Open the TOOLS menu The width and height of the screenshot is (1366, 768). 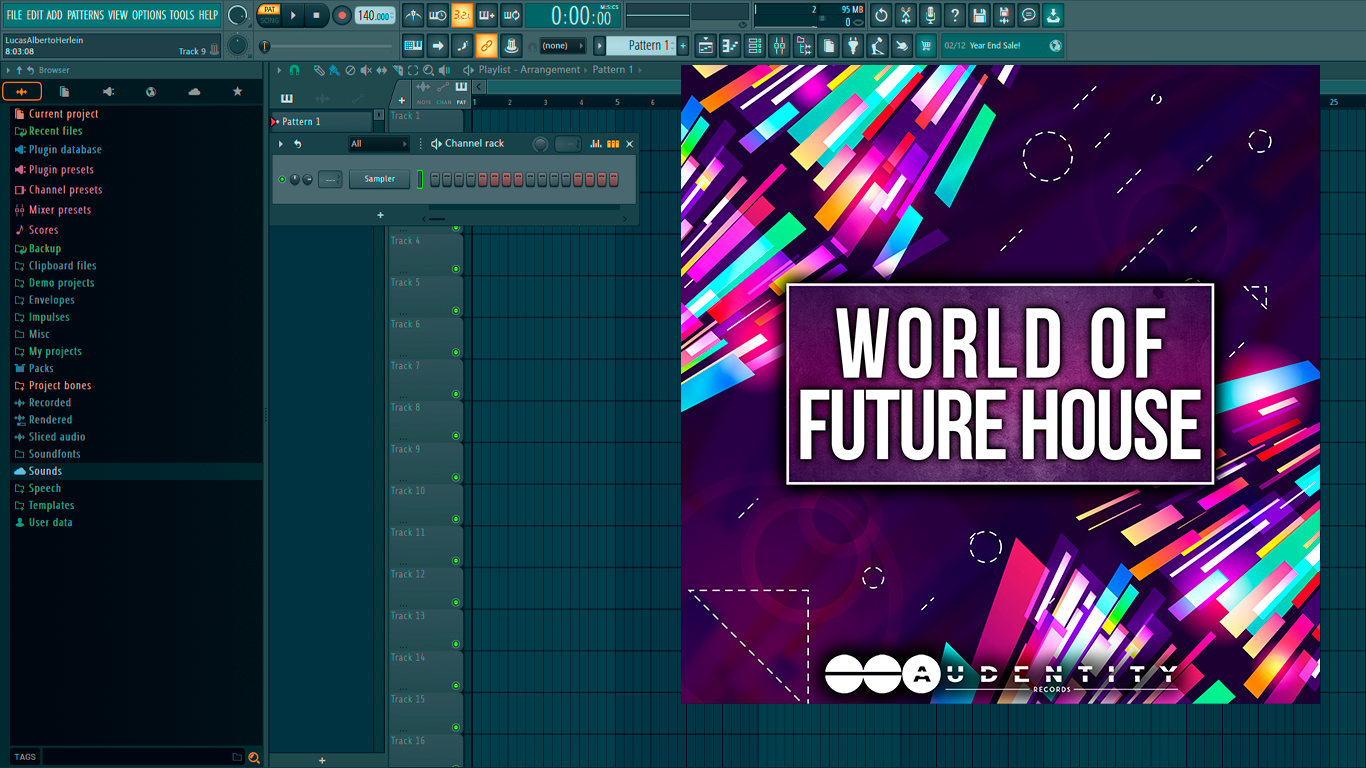pos(182,15)
